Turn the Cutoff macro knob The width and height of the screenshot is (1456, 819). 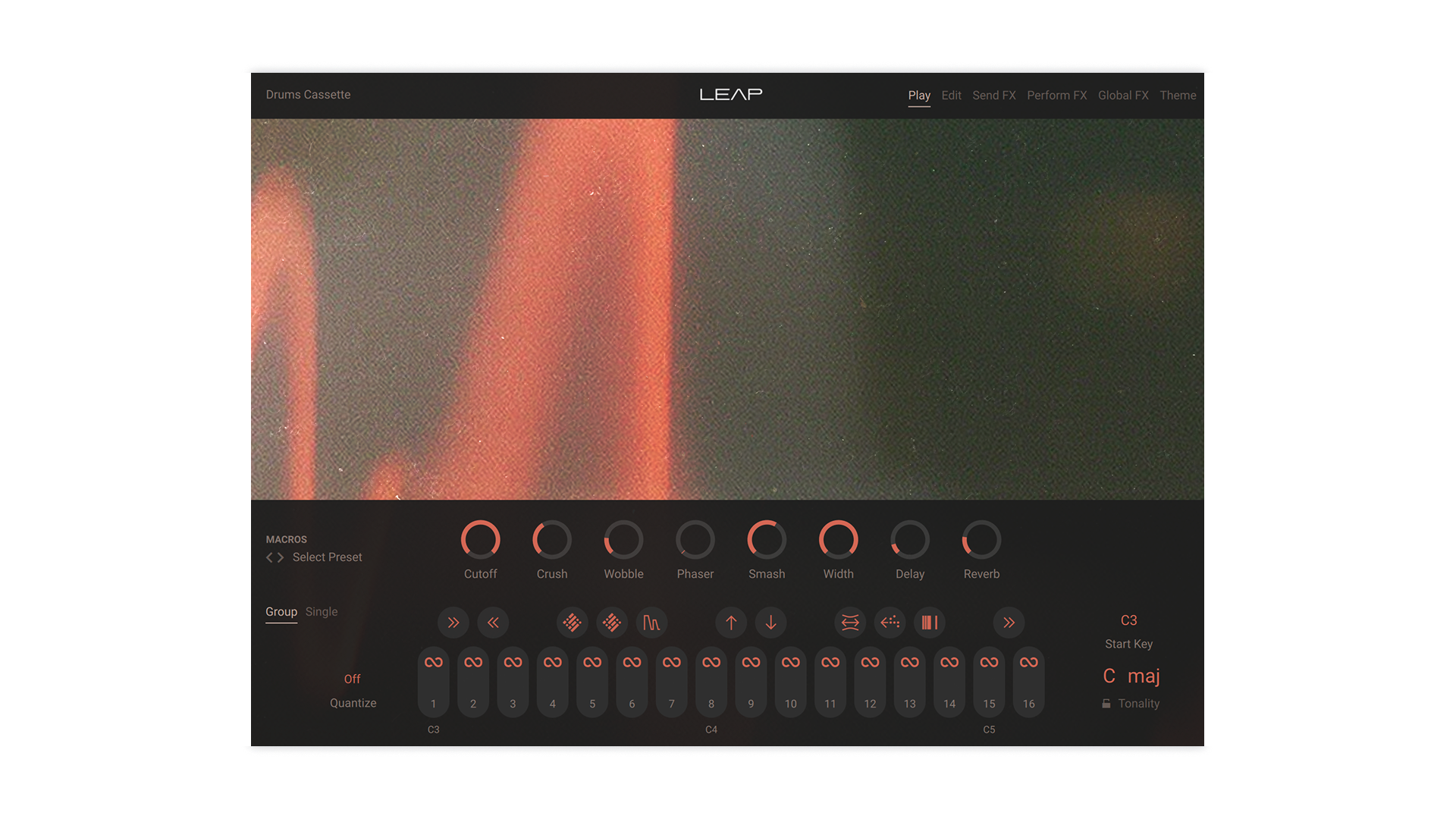[481, 538]
